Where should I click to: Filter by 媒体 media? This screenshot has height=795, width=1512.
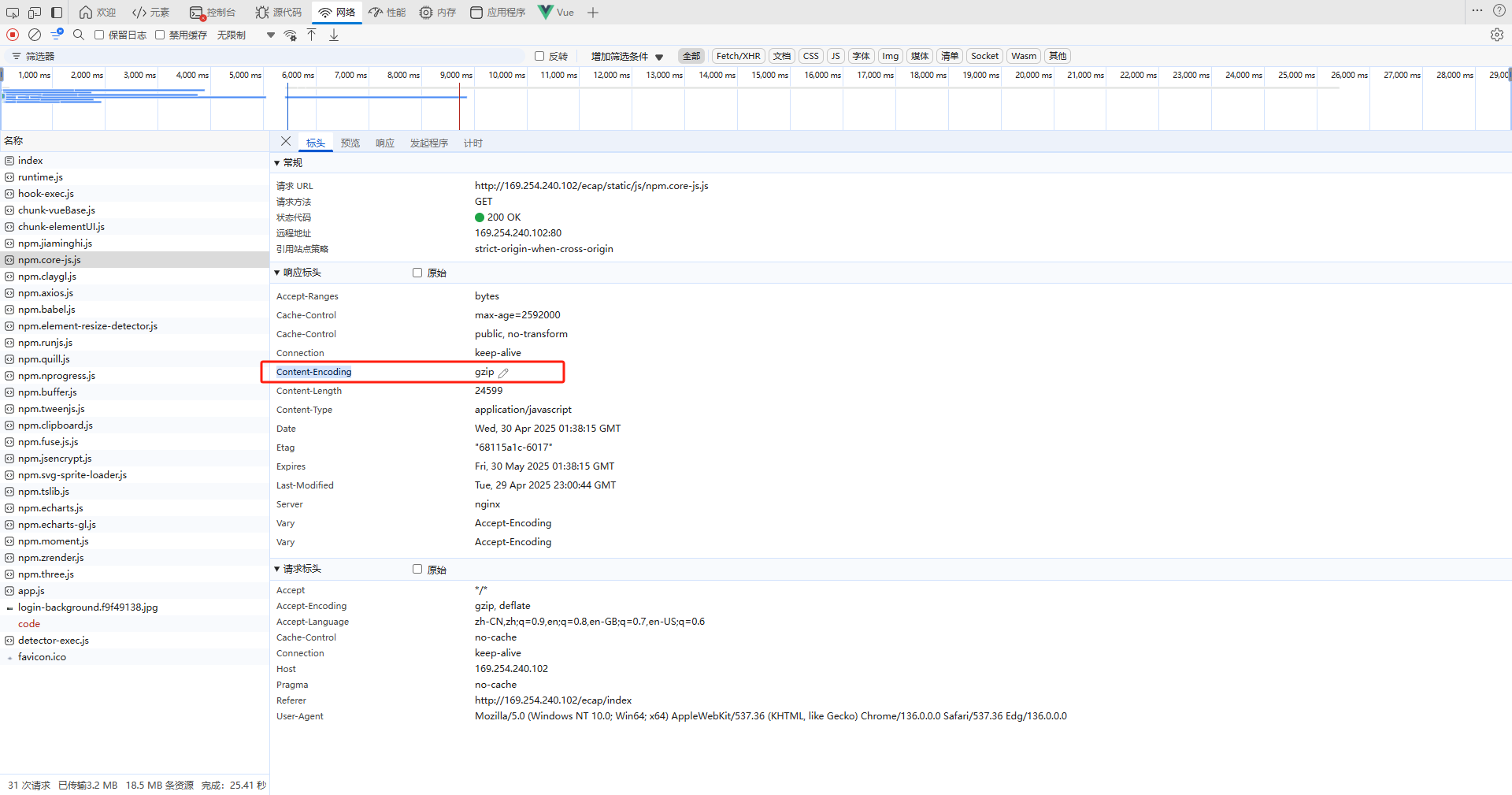pyautogui.click(x=920, y=56)
